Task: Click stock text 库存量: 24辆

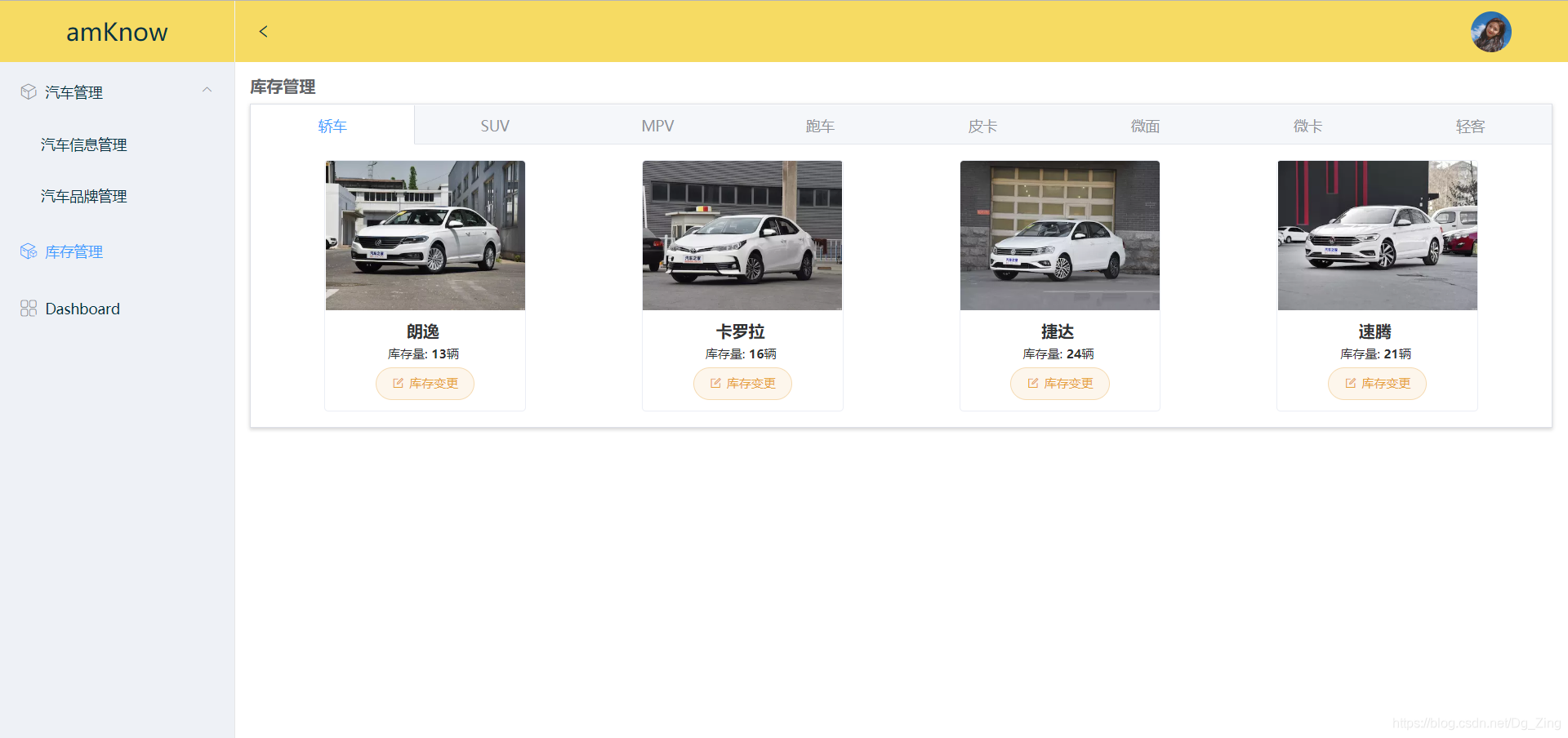Action: [1058, 353]
